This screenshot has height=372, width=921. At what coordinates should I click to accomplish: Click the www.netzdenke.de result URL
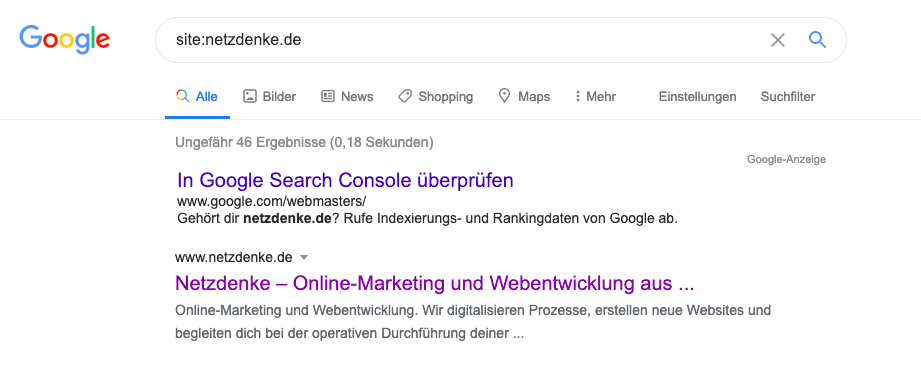[234, 257]
